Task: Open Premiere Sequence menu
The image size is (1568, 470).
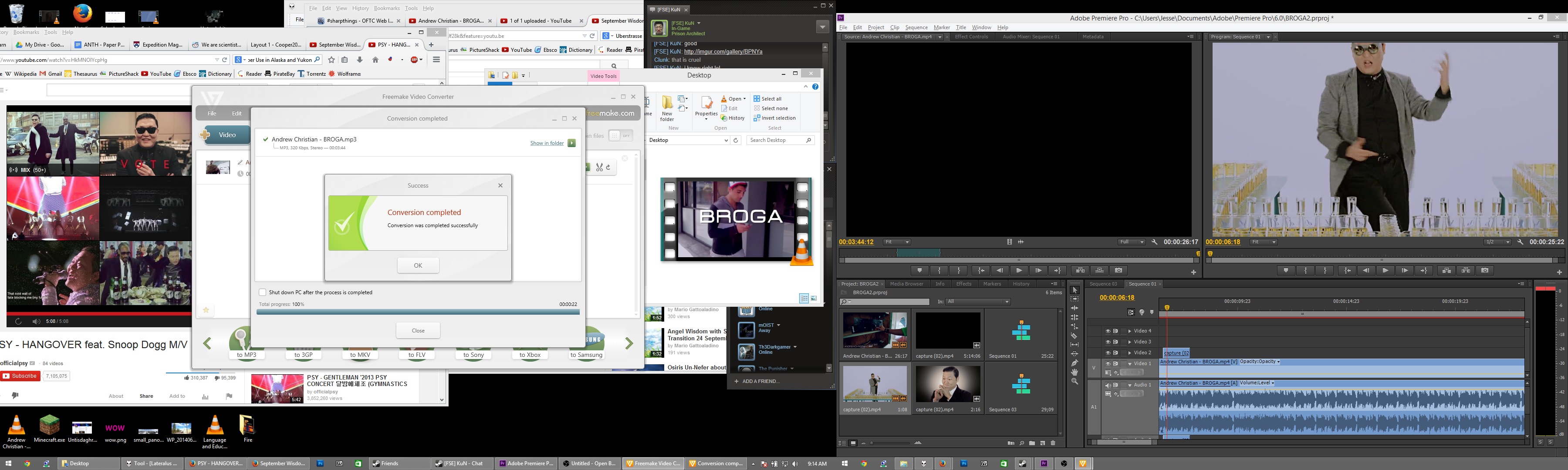Action: 916,27
